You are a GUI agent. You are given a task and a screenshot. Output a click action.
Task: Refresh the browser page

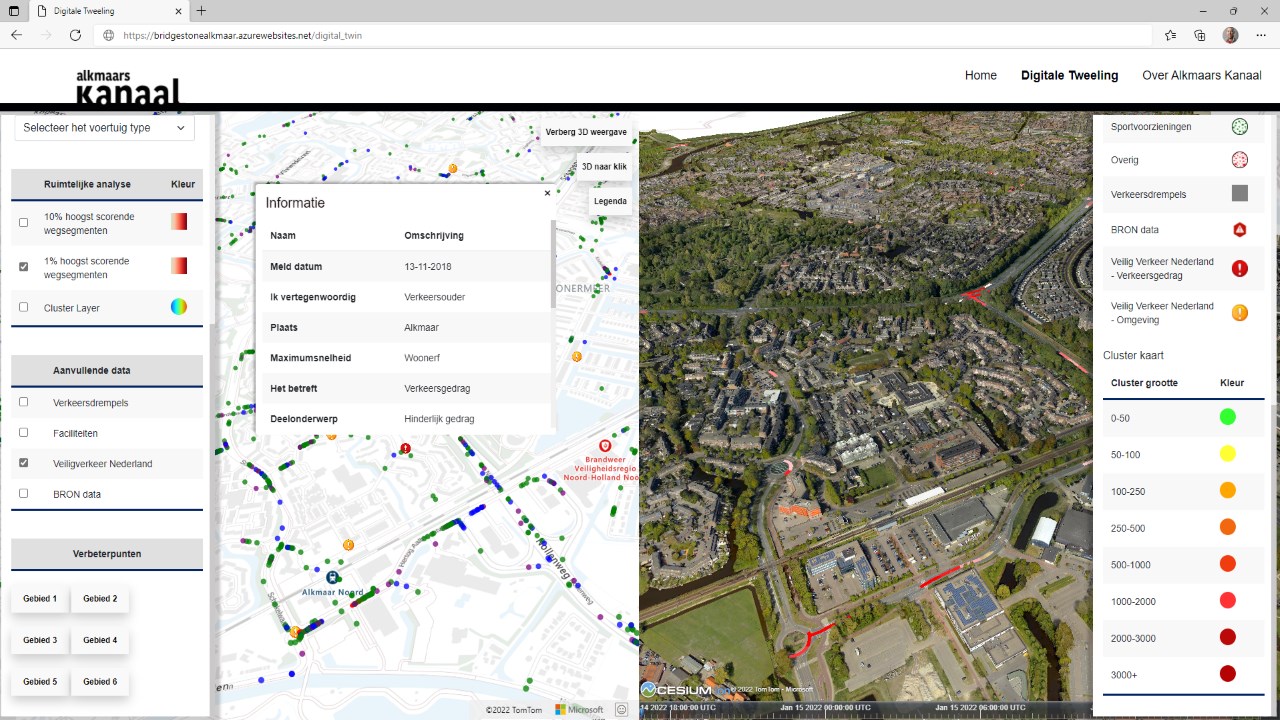[x=75, y=35]
